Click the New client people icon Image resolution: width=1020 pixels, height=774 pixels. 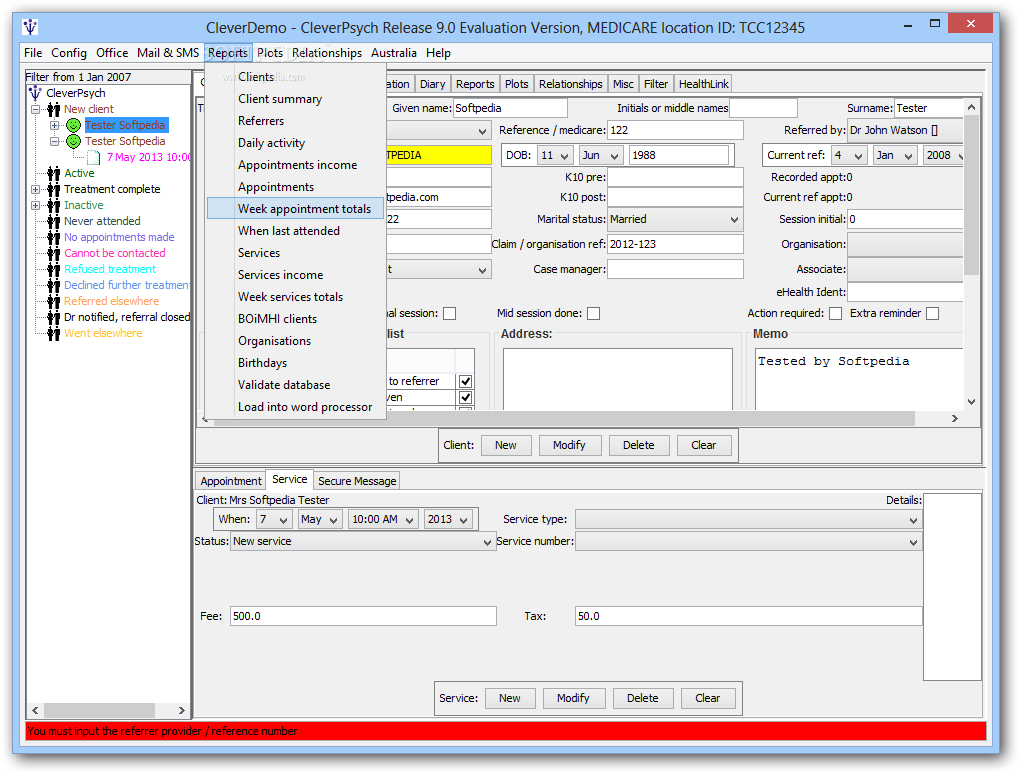coord(54,109)
